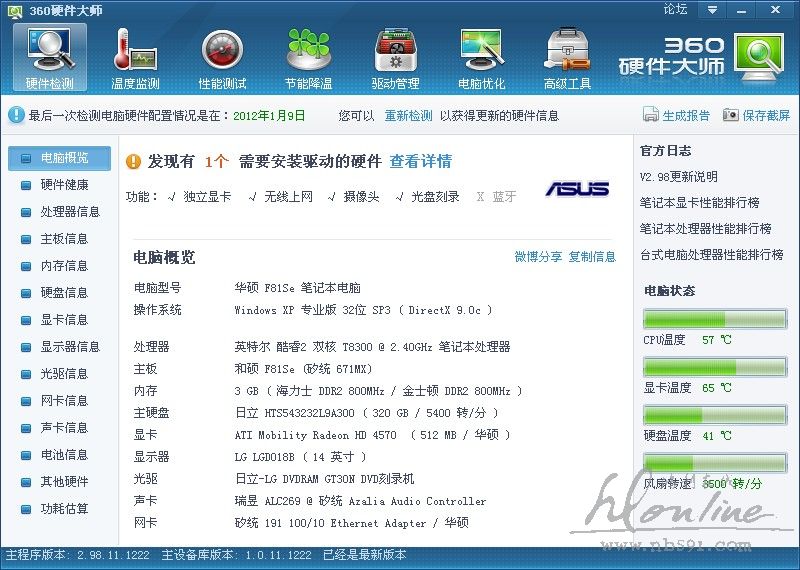Click the 光盘刻录 feature checkmark
Screen dimensions: 800x570
coord(399,197)
